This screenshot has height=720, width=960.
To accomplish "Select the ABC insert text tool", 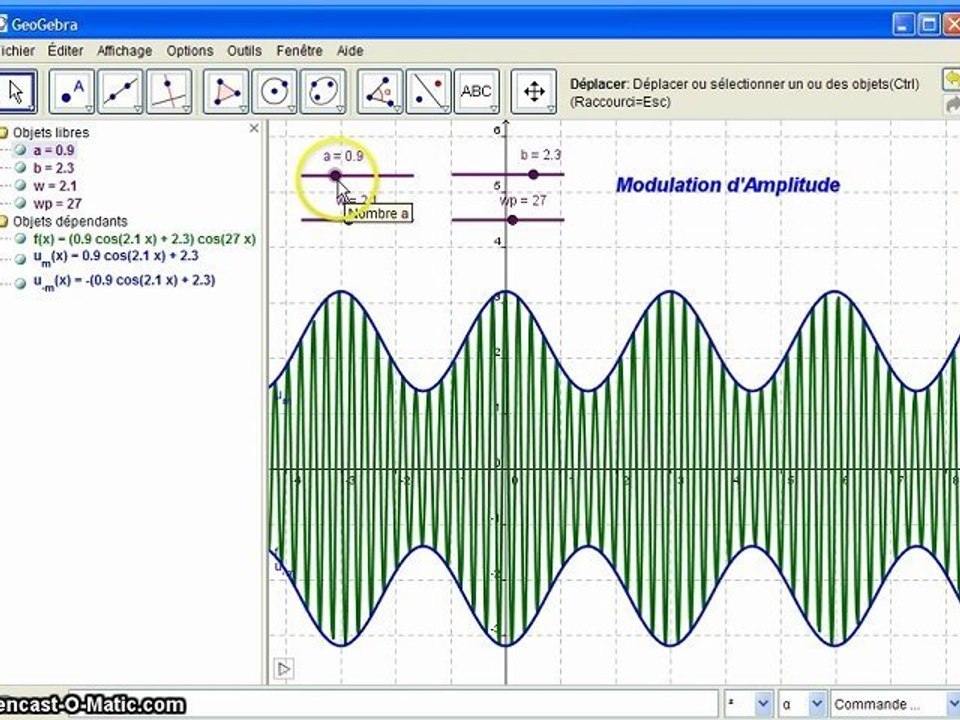I will [477, 92].
